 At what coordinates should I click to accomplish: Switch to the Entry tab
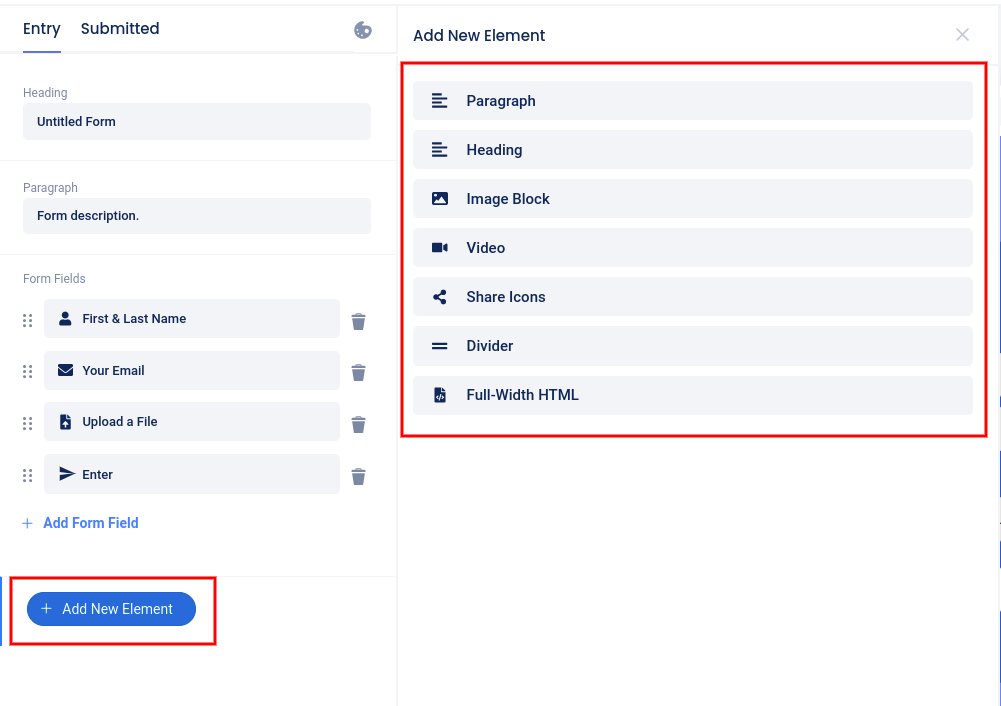pos(41,29)
